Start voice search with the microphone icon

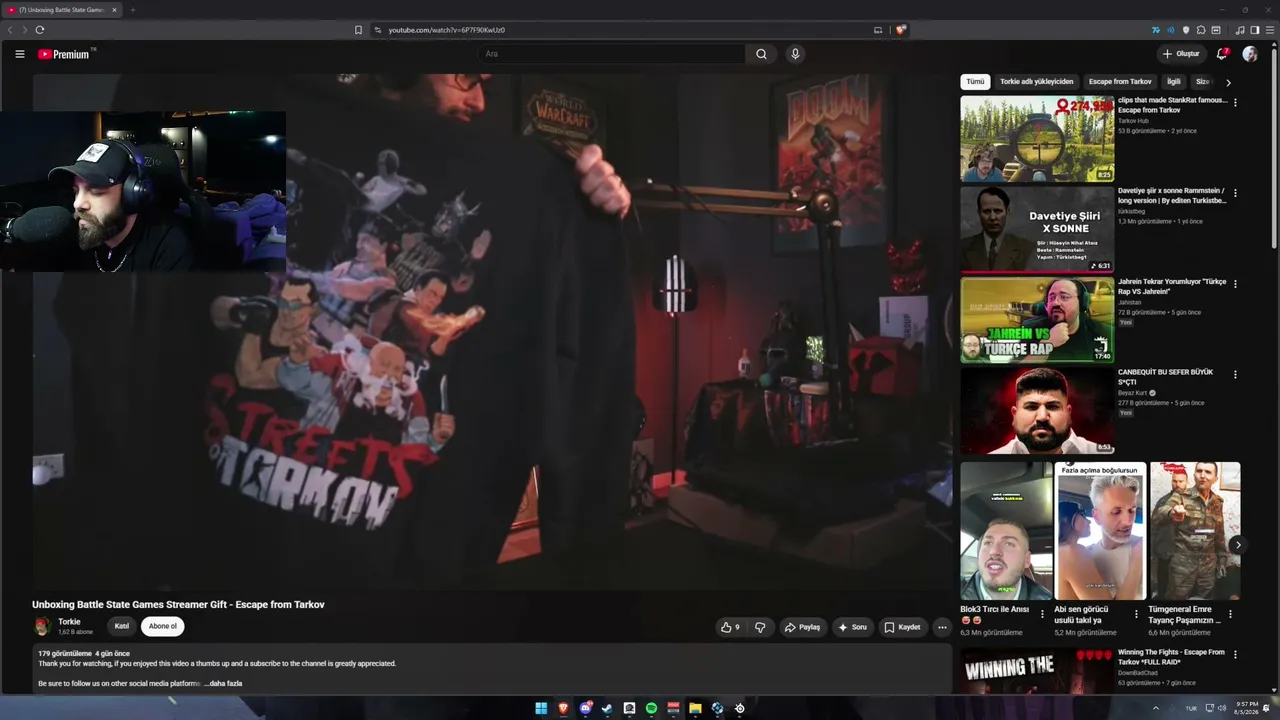click(x=795, y=54)
